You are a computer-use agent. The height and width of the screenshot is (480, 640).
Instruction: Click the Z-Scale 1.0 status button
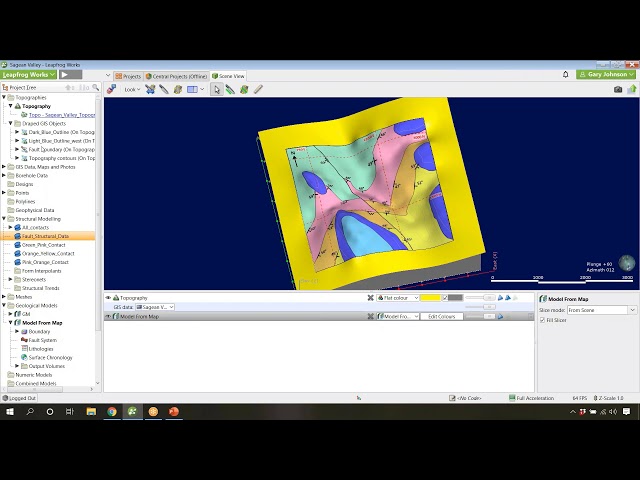pyautogui.click(x=608, y=398)
